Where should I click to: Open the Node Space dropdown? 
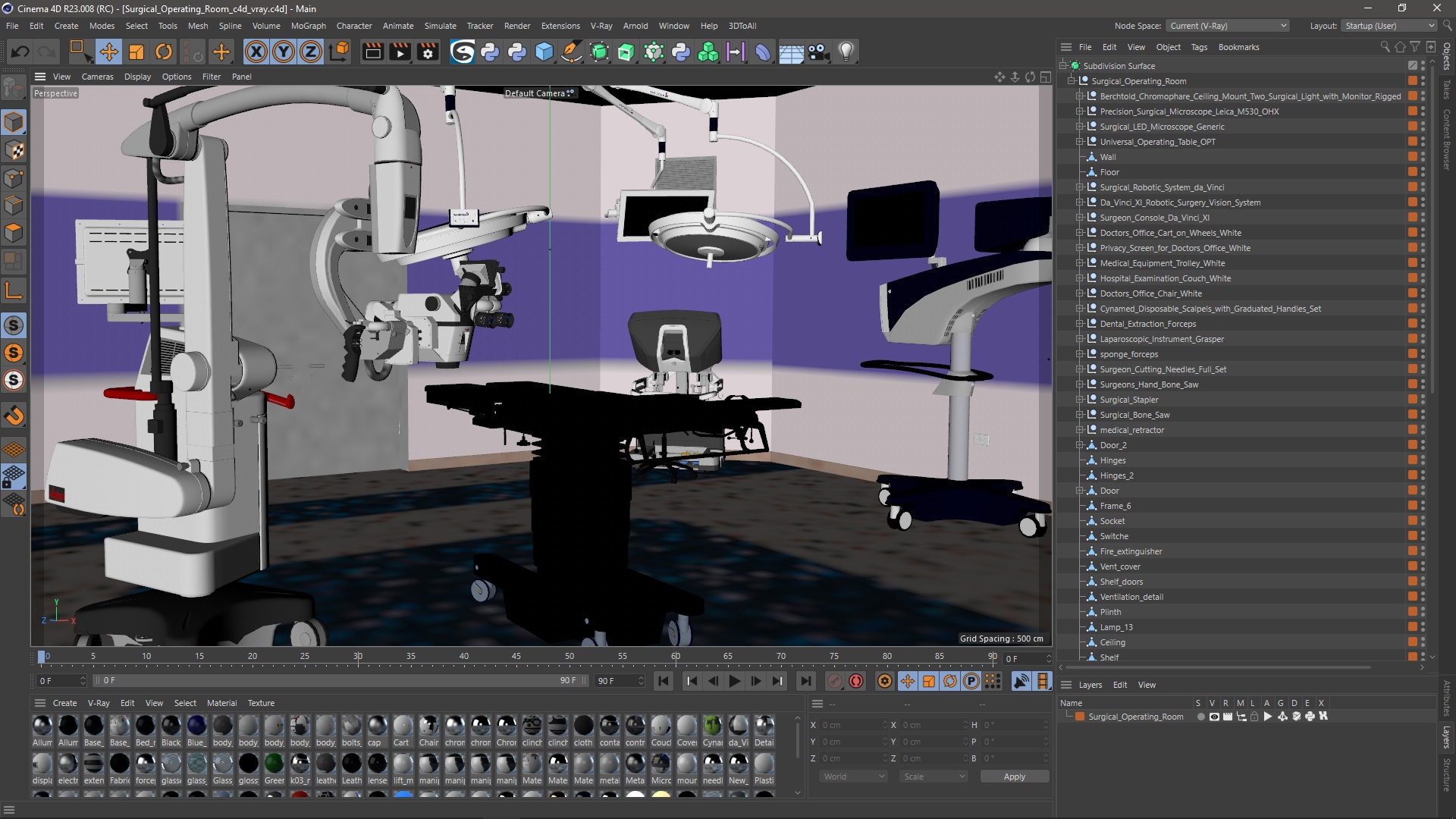(1227, 26)
